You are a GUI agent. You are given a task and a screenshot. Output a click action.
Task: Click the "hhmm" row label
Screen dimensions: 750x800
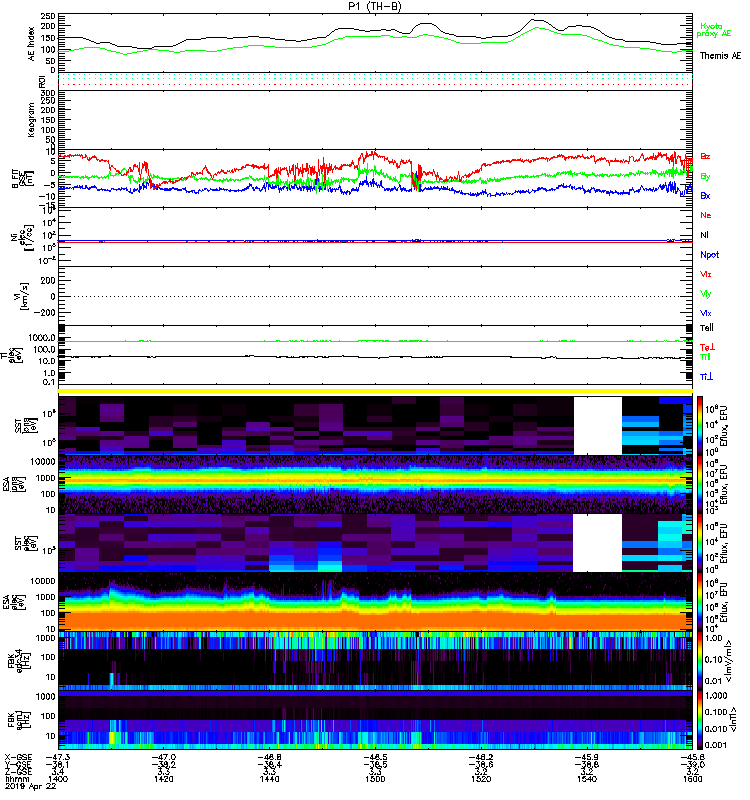(16, 779)
